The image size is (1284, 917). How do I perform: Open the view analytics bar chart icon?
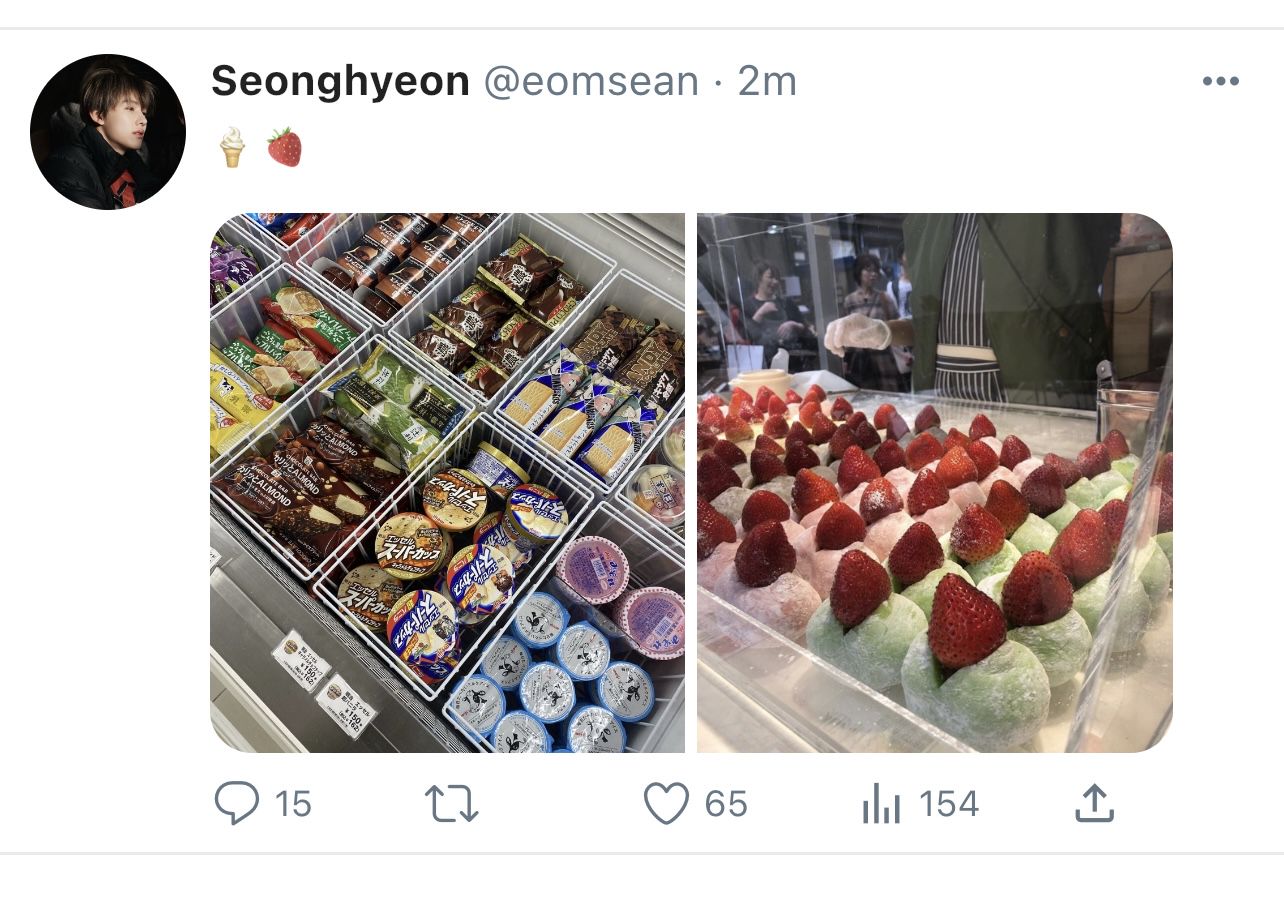pos(881,804)
